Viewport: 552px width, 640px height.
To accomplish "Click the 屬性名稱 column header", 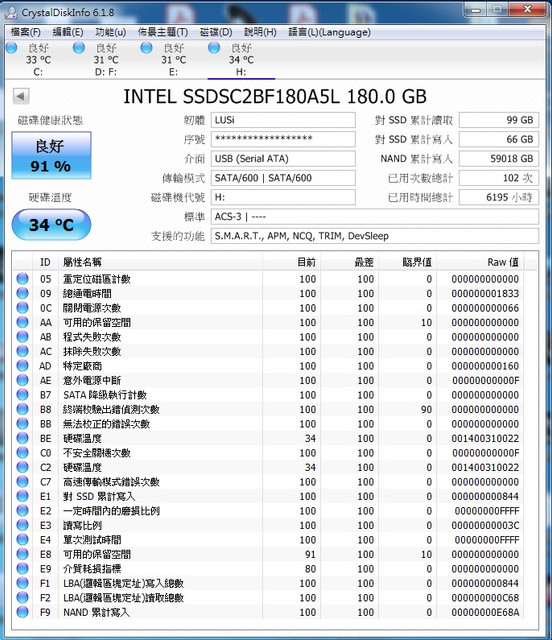I will point(160,262).
